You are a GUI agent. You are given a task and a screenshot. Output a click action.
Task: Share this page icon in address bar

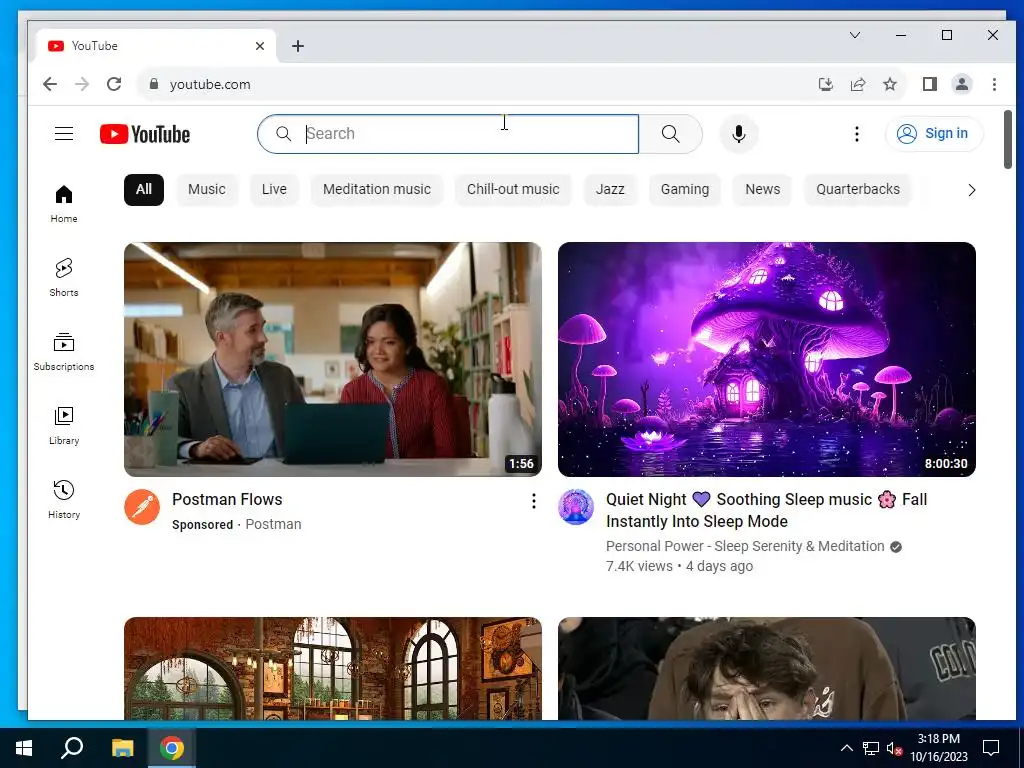(x=857, y=84)
